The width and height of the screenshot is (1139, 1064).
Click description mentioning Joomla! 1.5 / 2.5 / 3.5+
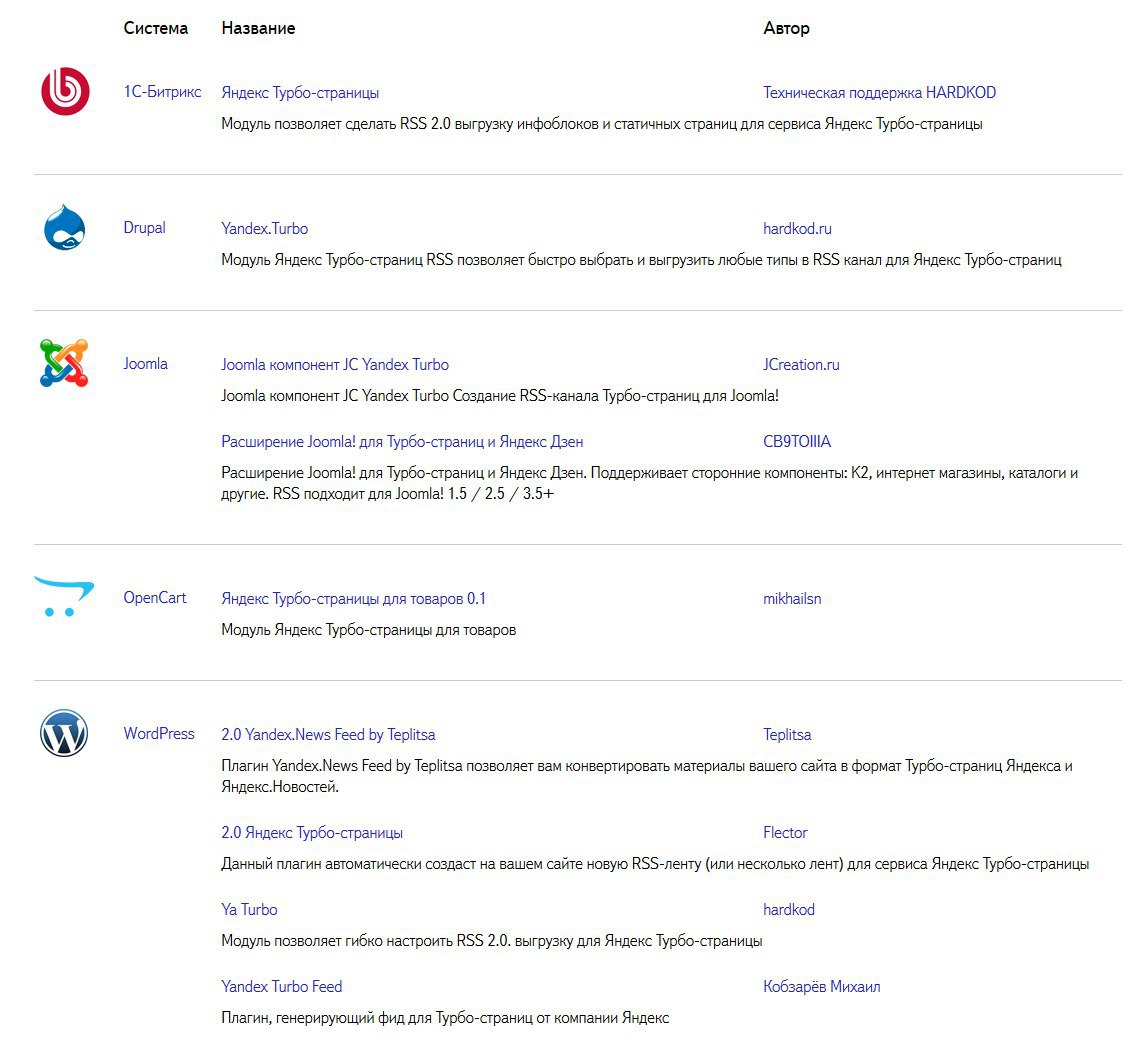point(649,483)
